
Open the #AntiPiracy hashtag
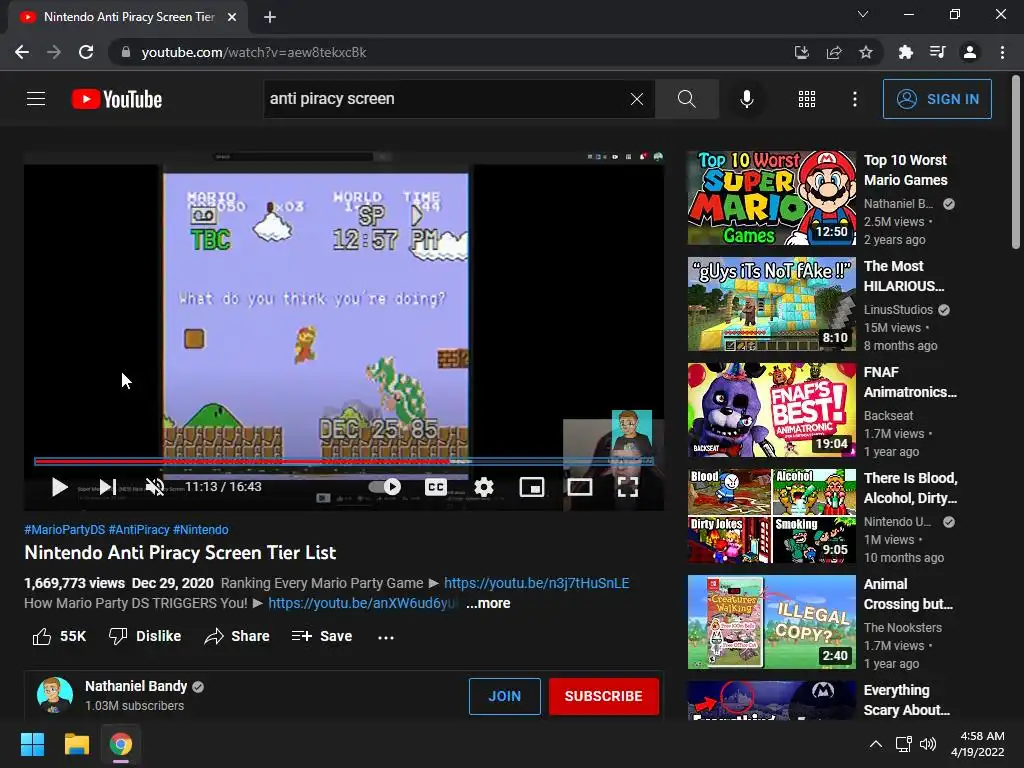(x=139, y=530)
